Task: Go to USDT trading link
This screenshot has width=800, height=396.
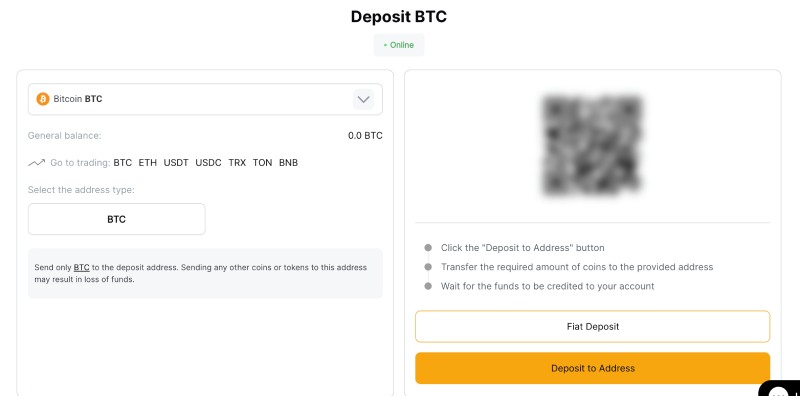Action: 176,163
